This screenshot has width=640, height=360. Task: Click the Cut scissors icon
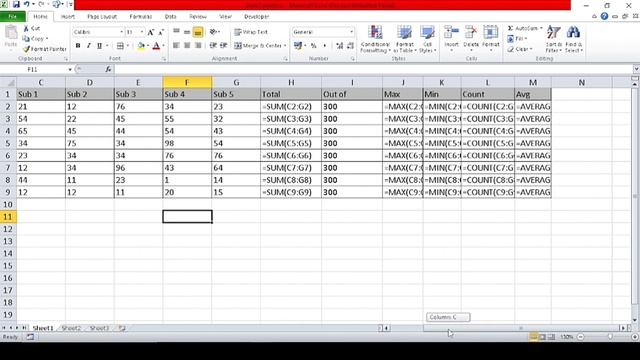coord(26,28)
